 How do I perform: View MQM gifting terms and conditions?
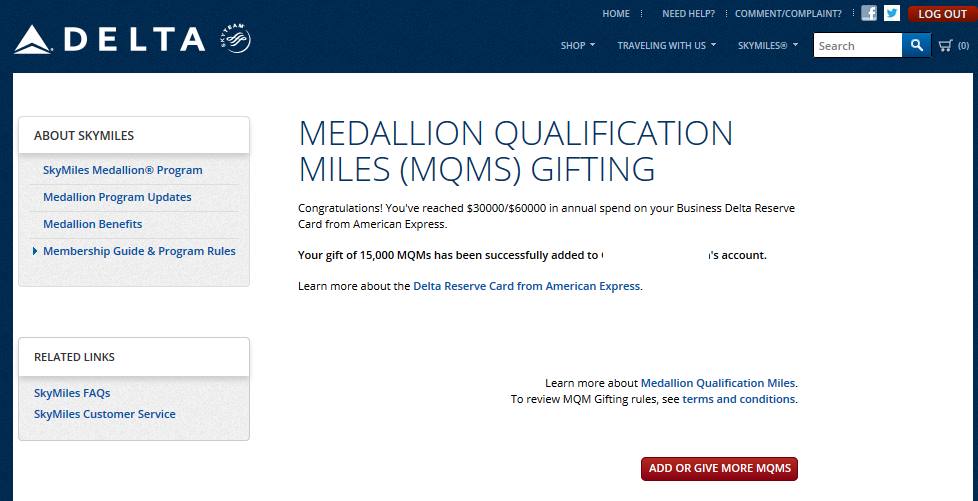pyautogui.click(x=738, y=399)
